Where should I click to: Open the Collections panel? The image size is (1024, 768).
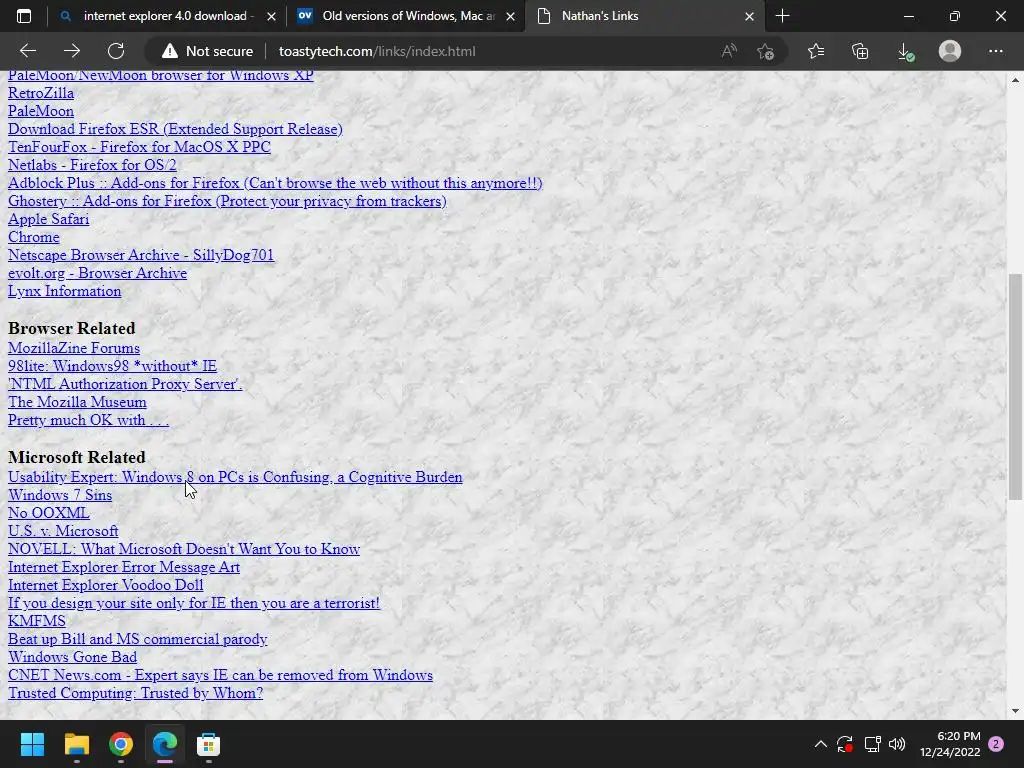click(860, 51)
